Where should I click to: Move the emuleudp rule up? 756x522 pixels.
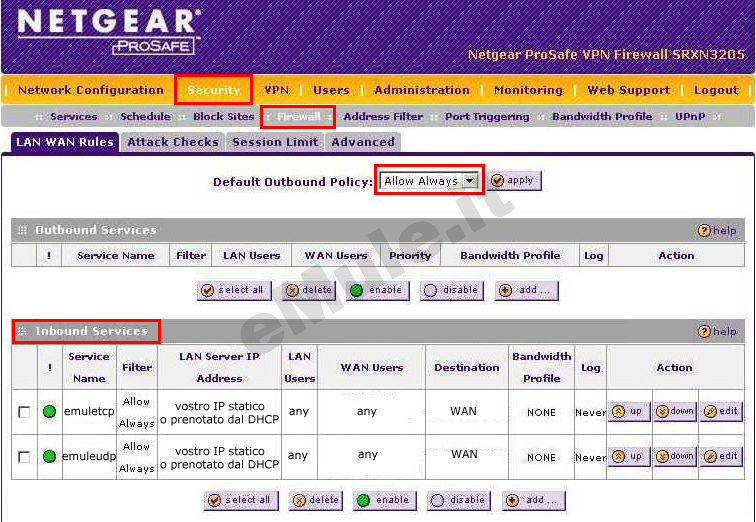[x=629, y=456]
